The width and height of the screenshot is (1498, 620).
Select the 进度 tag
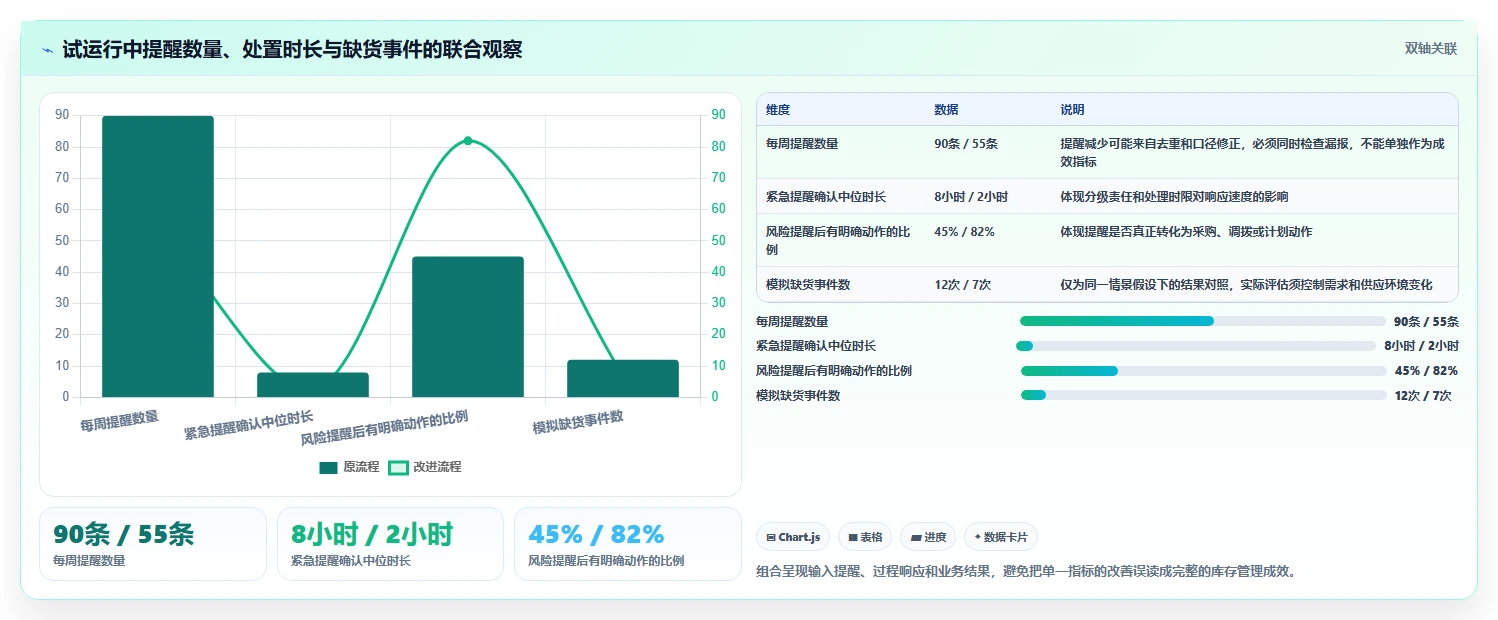click(x=928, y=537)
